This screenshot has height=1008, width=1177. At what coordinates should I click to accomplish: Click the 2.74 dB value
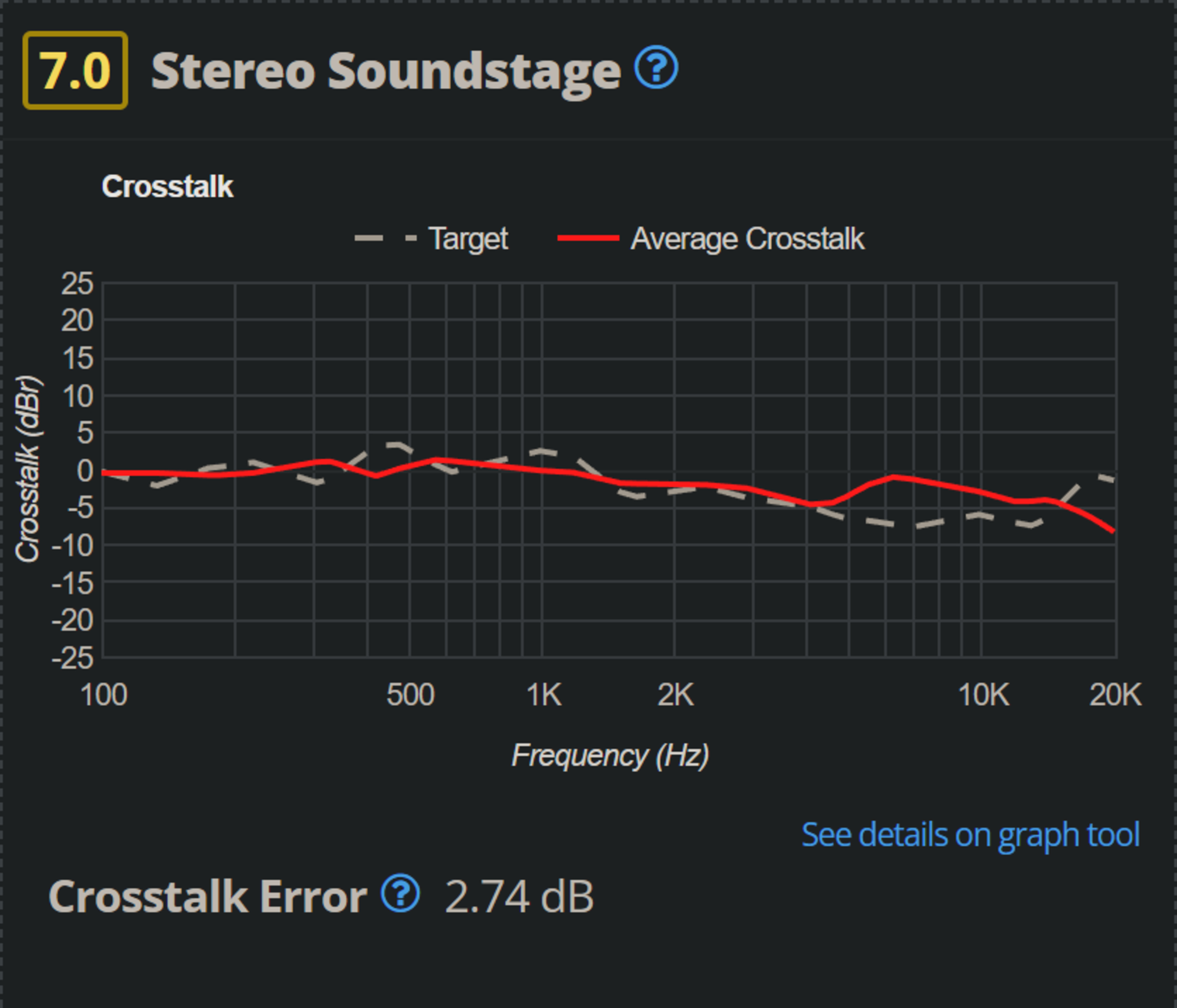click(x=519, y=897)
